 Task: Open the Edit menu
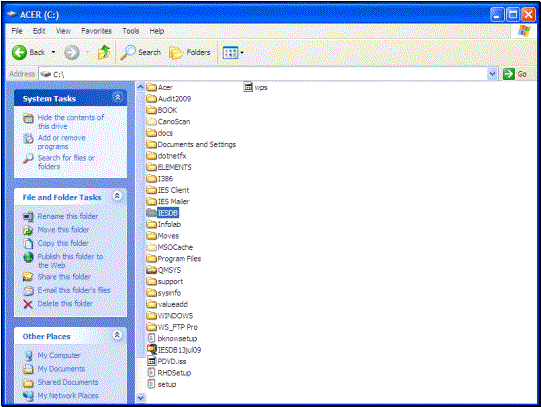pyautogui.click(x=39, y=31)
